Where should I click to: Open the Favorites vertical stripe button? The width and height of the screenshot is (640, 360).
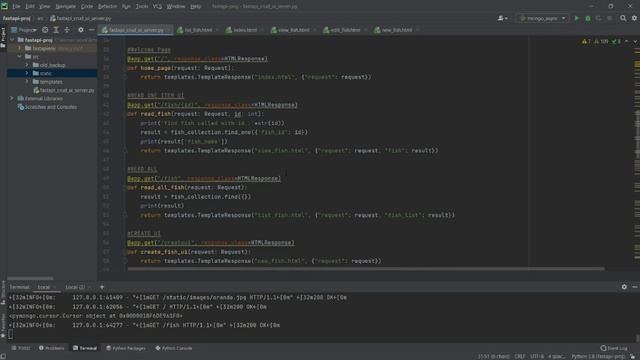click(3, 326)
